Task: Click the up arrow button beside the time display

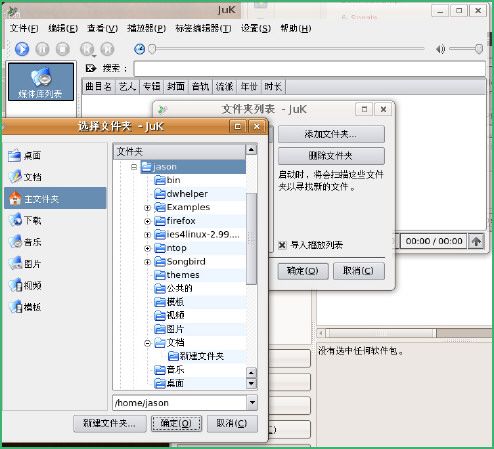Action: point(476,241)
